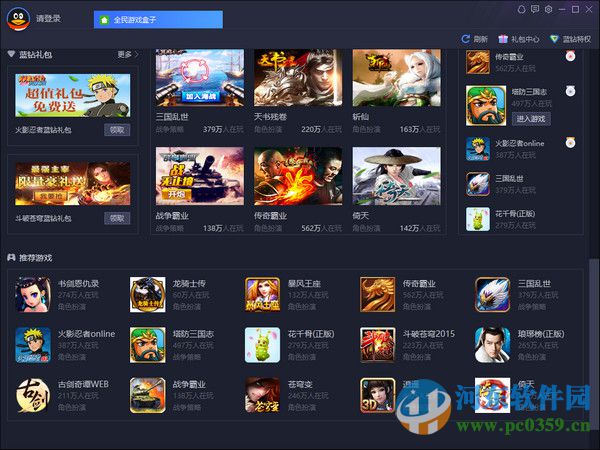600x450 pixels.
Task: Click the 花千骨(正版) icon in the ranking list
Action: pos(478,219)
